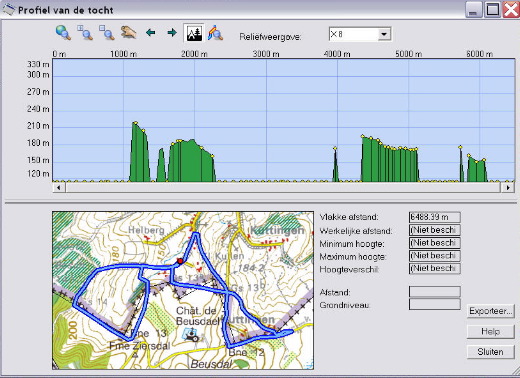Maximize the Profiel van de tocht window
Image resolution: width=520 pixels, height=378 pixels.
(x=493, y=9)
